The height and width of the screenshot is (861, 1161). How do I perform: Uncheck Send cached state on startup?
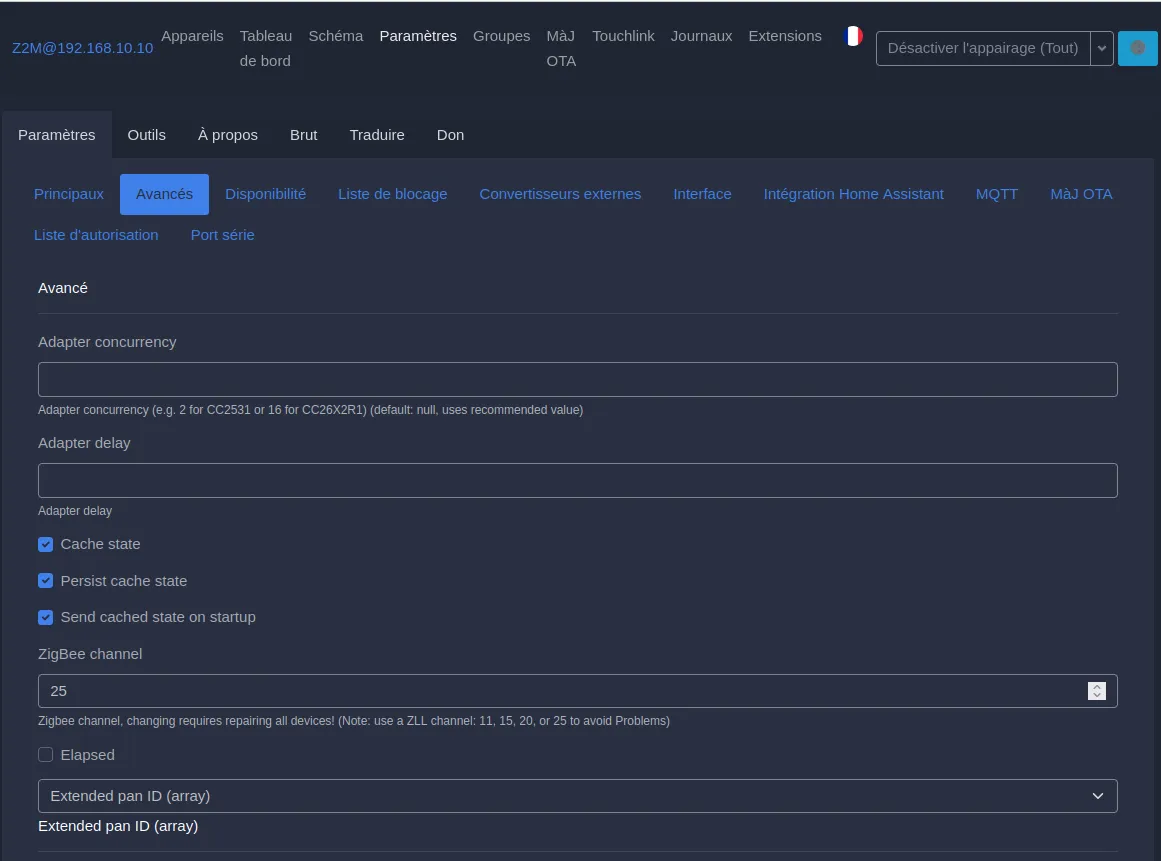(45, 617)
